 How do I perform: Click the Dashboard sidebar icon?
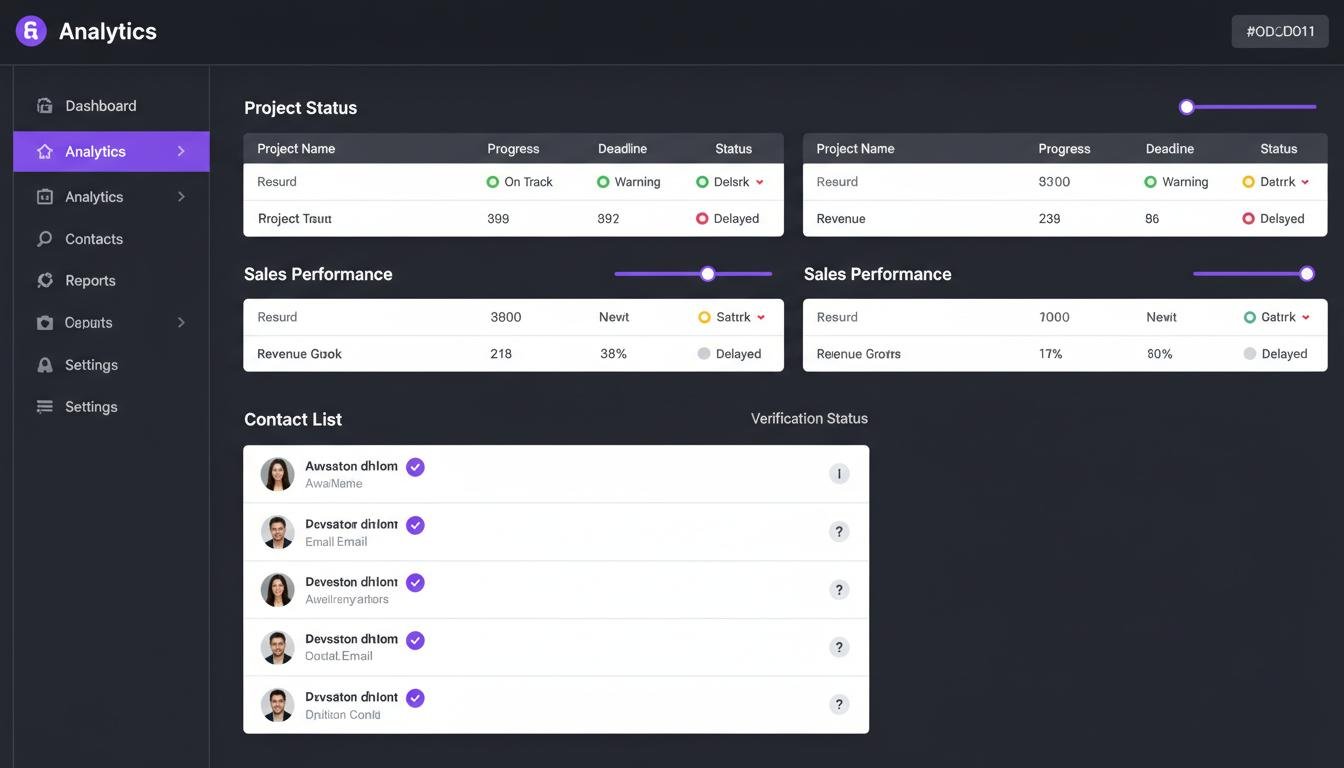44,106
